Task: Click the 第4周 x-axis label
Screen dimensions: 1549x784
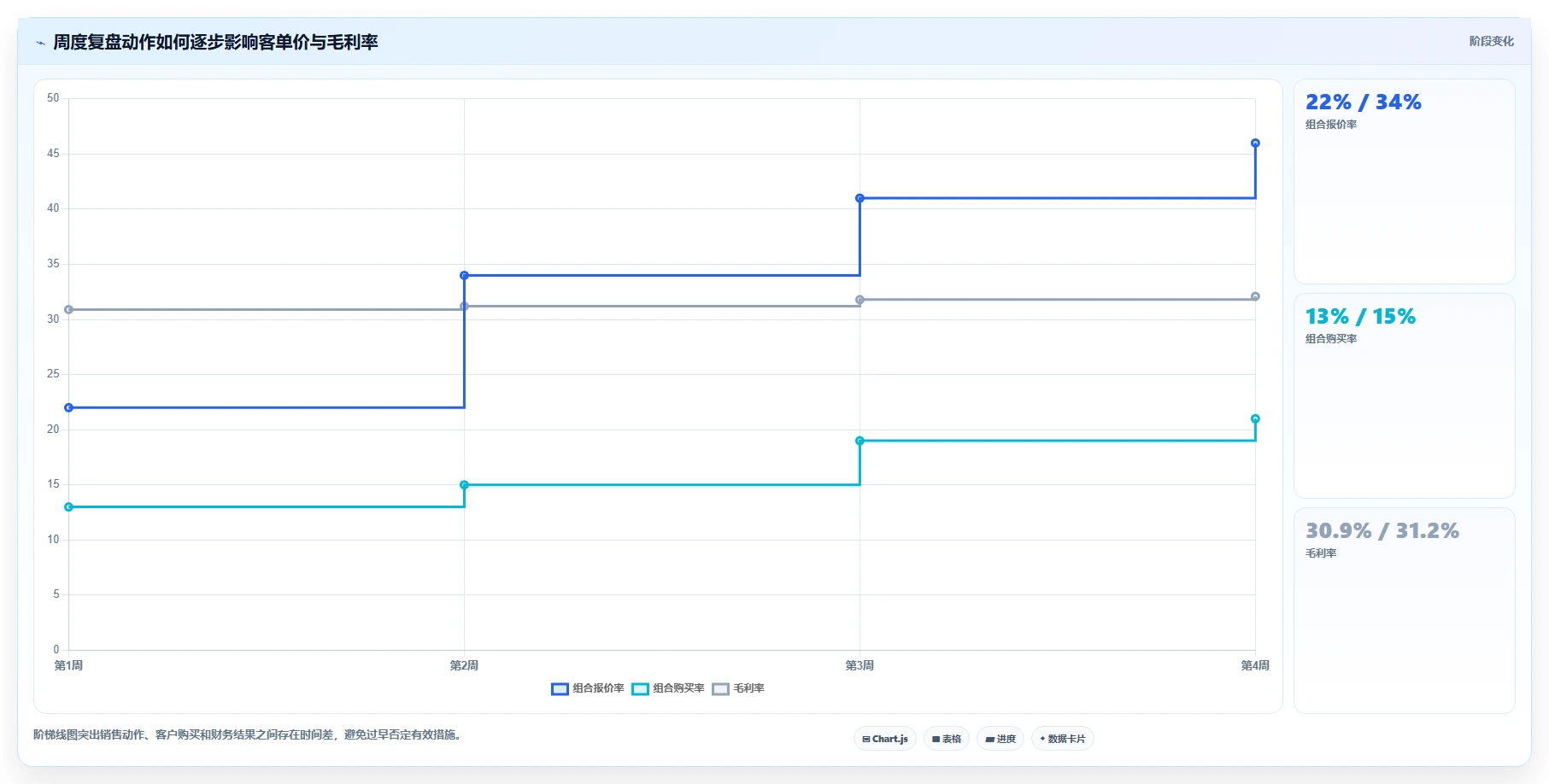Action: point(1255,665)
